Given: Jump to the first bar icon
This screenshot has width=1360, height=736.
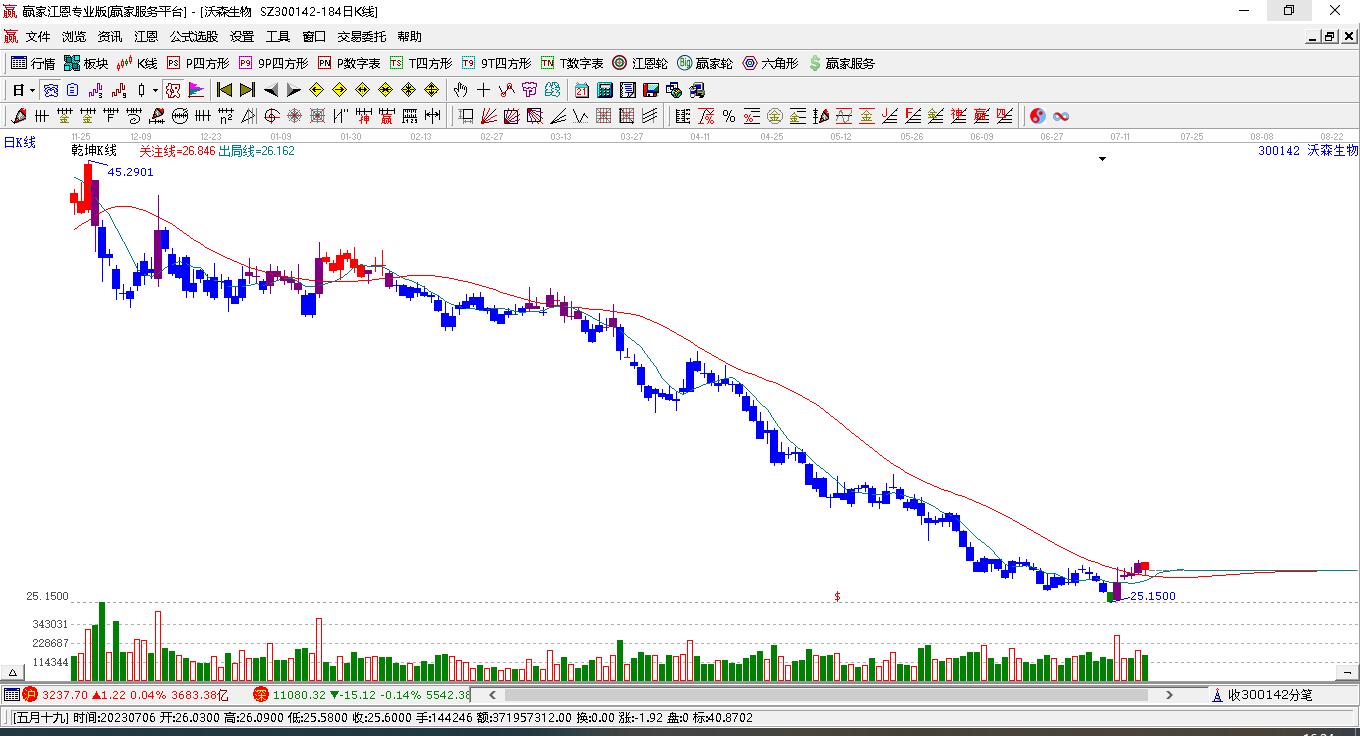Looking at the screenshot, I should point(225,90).
